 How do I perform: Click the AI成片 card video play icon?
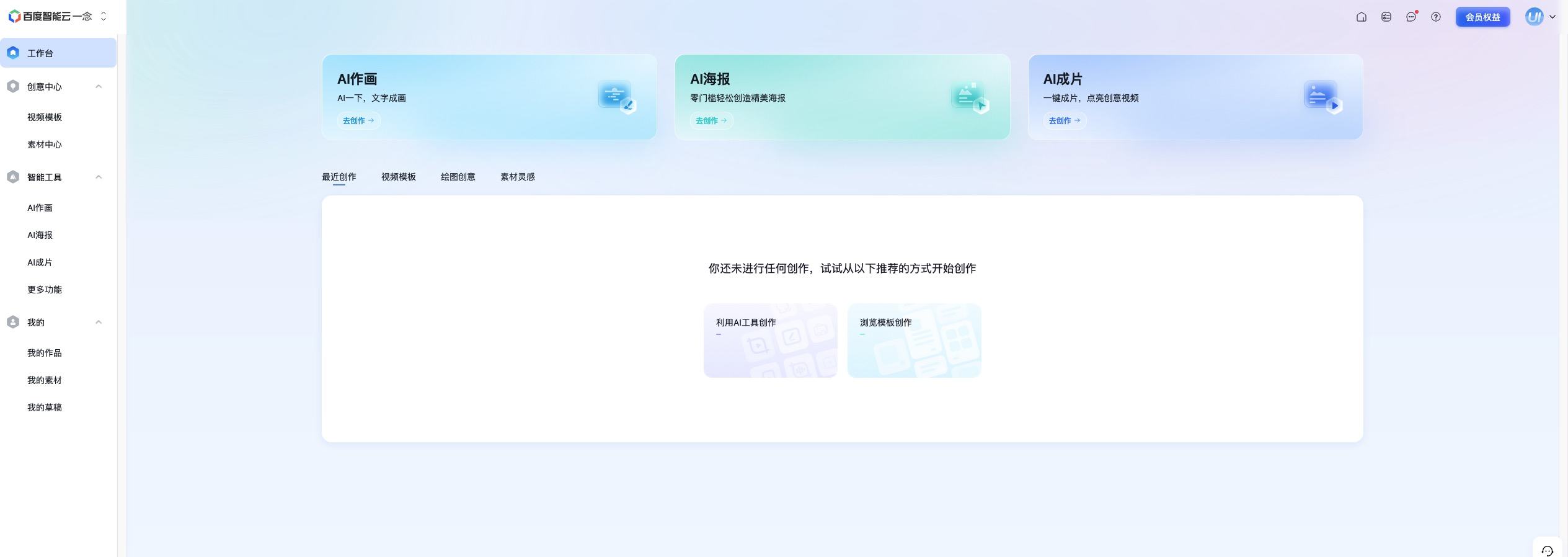1323,97
